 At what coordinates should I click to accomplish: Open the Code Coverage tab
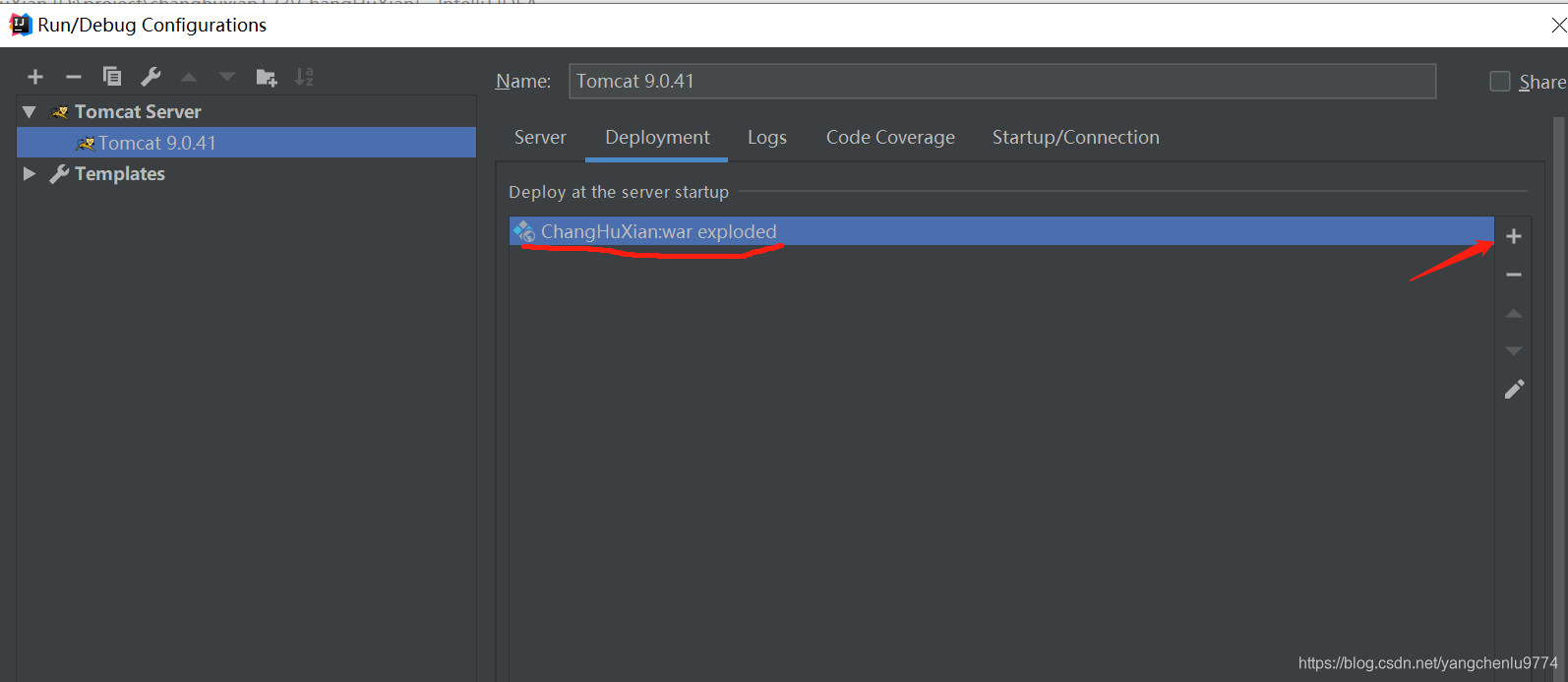coord(890,138)
